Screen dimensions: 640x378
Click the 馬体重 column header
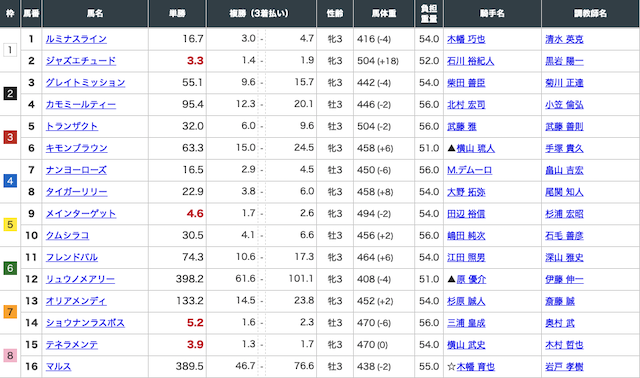point(384,13)
